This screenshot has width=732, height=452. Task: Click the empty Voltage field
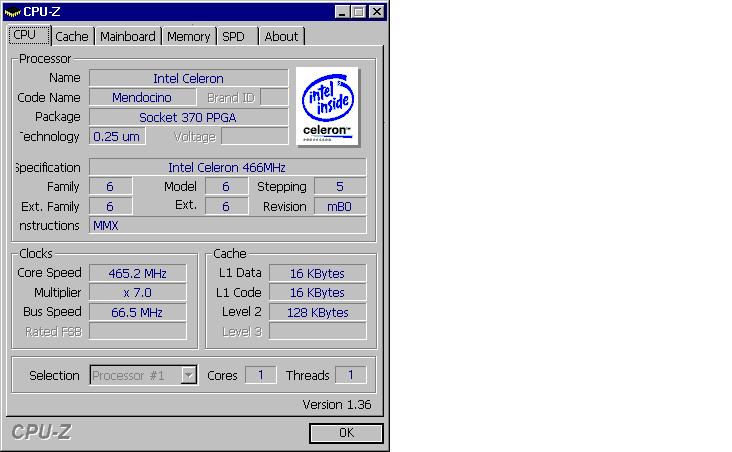[x=254, y=136]
